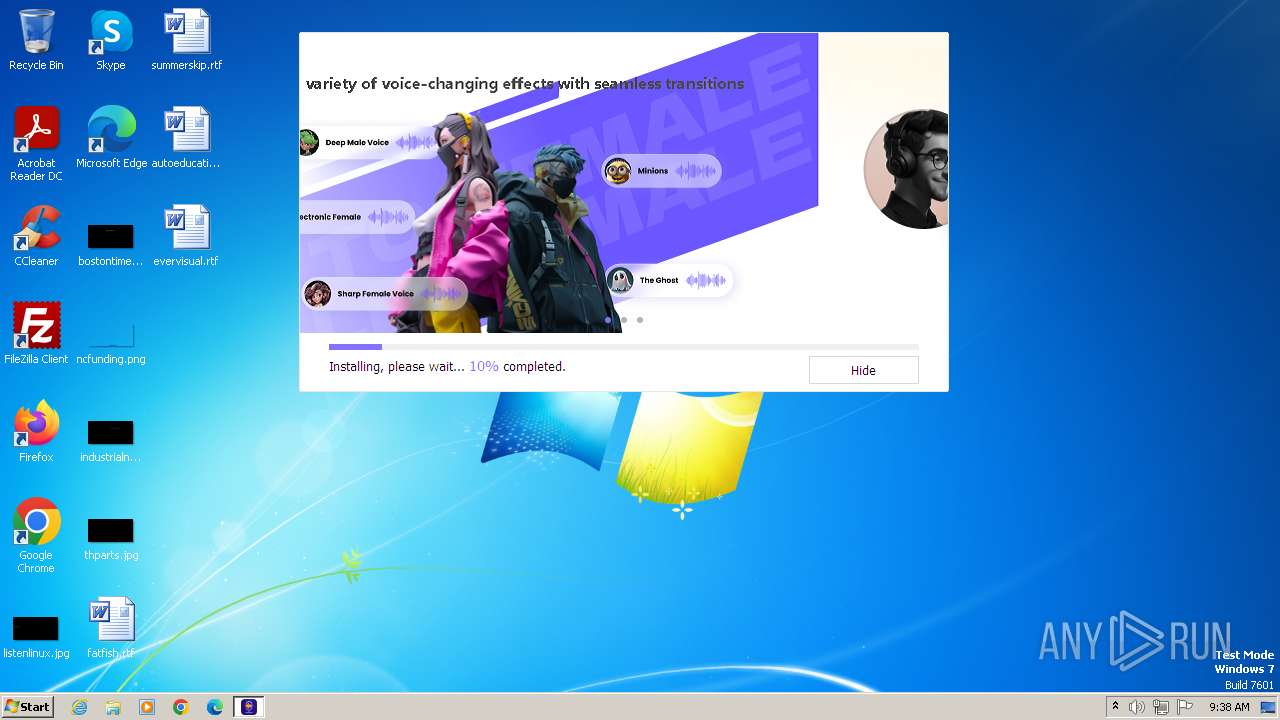Click the headphone man avatar thumbnail
Screen dimensions: 1280x720
coord(906,169)
